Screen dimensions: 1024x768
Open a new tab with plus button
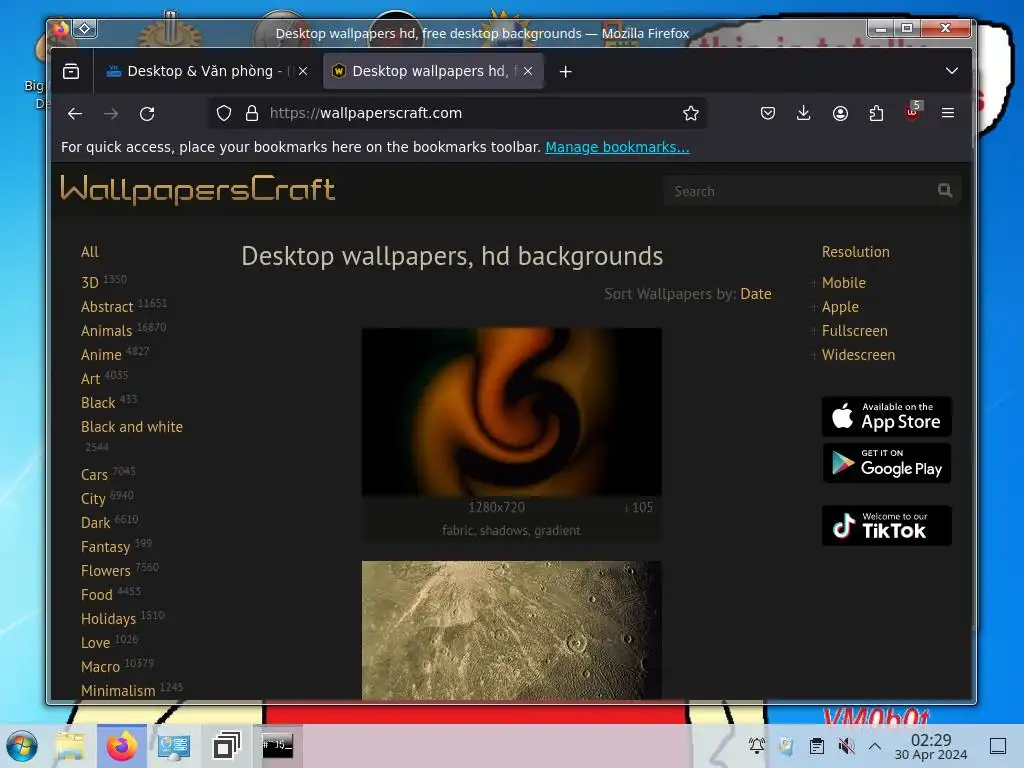click(x=566, y=72)
